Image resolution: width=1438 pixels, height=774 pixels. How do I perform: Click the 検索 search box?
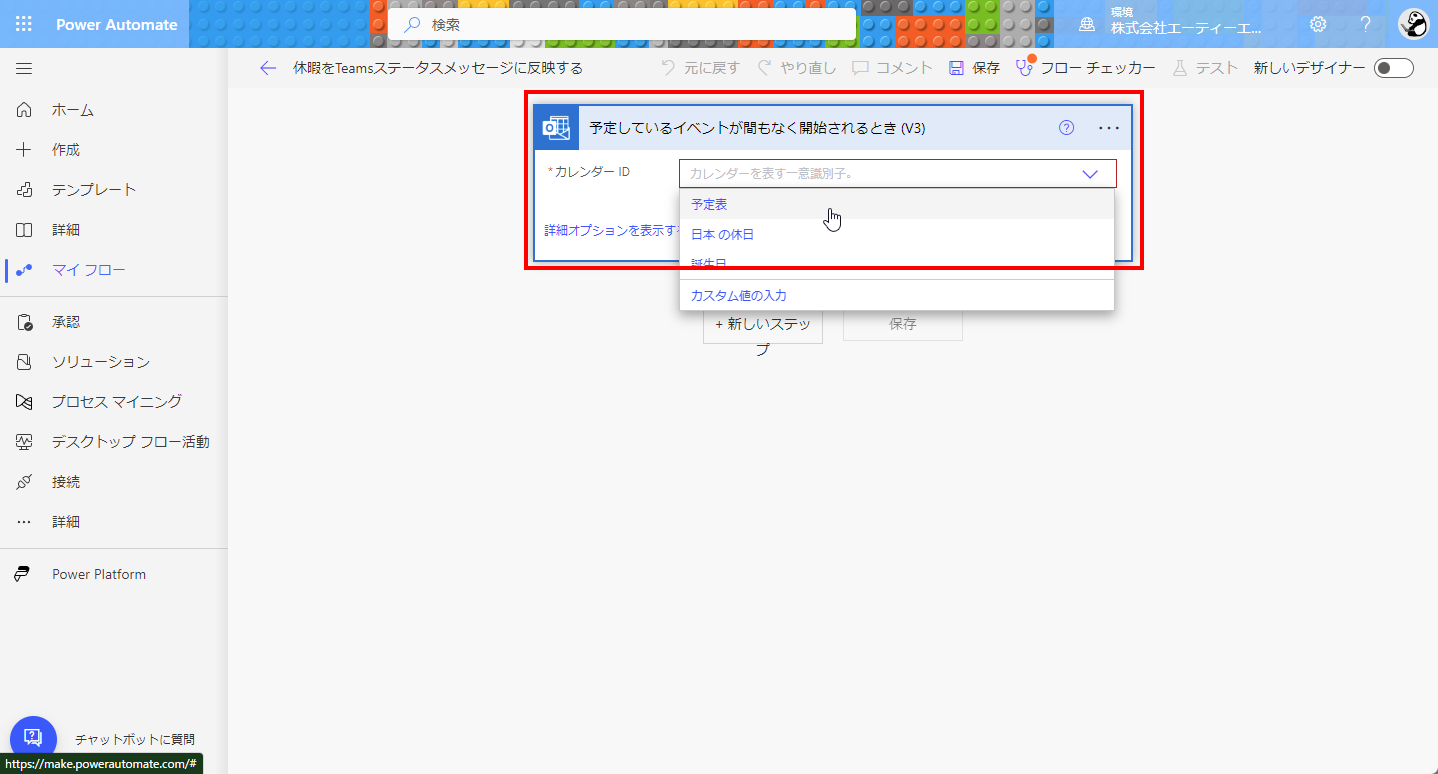click(622, 24)
